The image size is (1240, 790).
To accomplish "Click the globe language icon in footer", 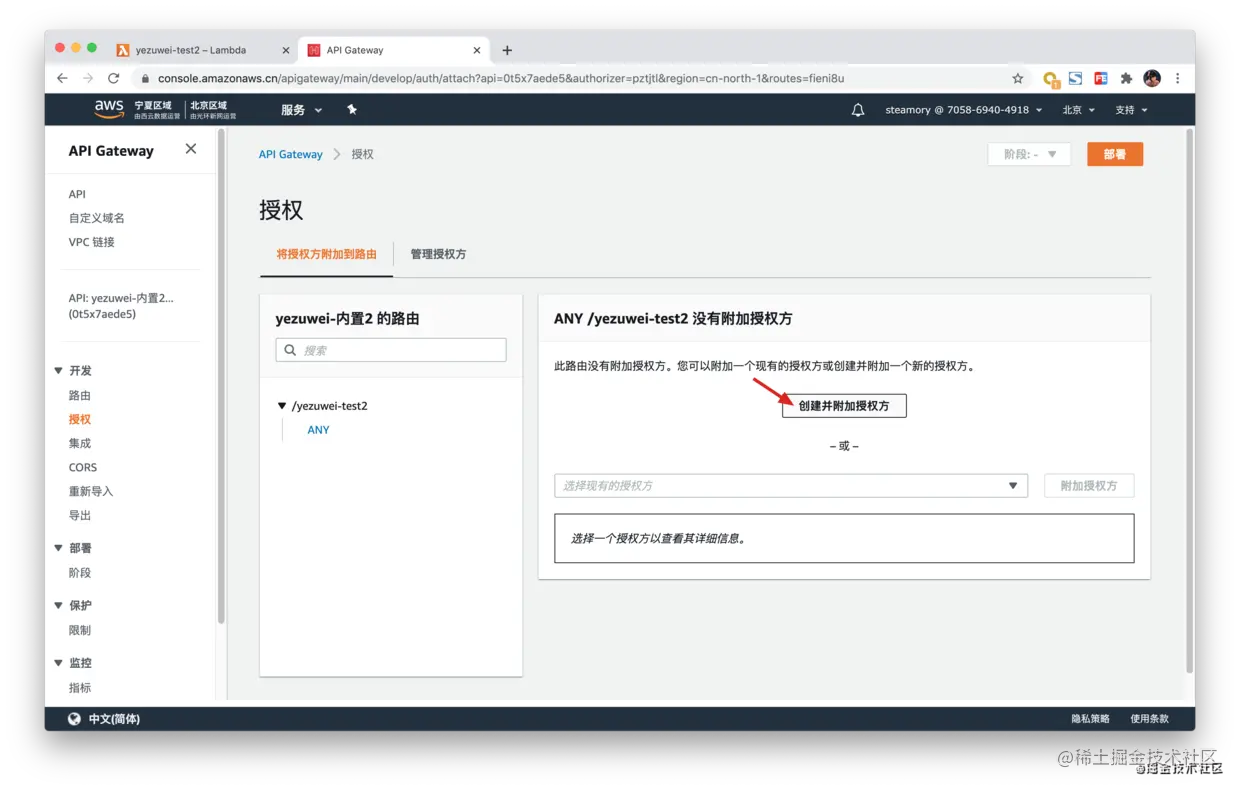I will pos(74,719).
